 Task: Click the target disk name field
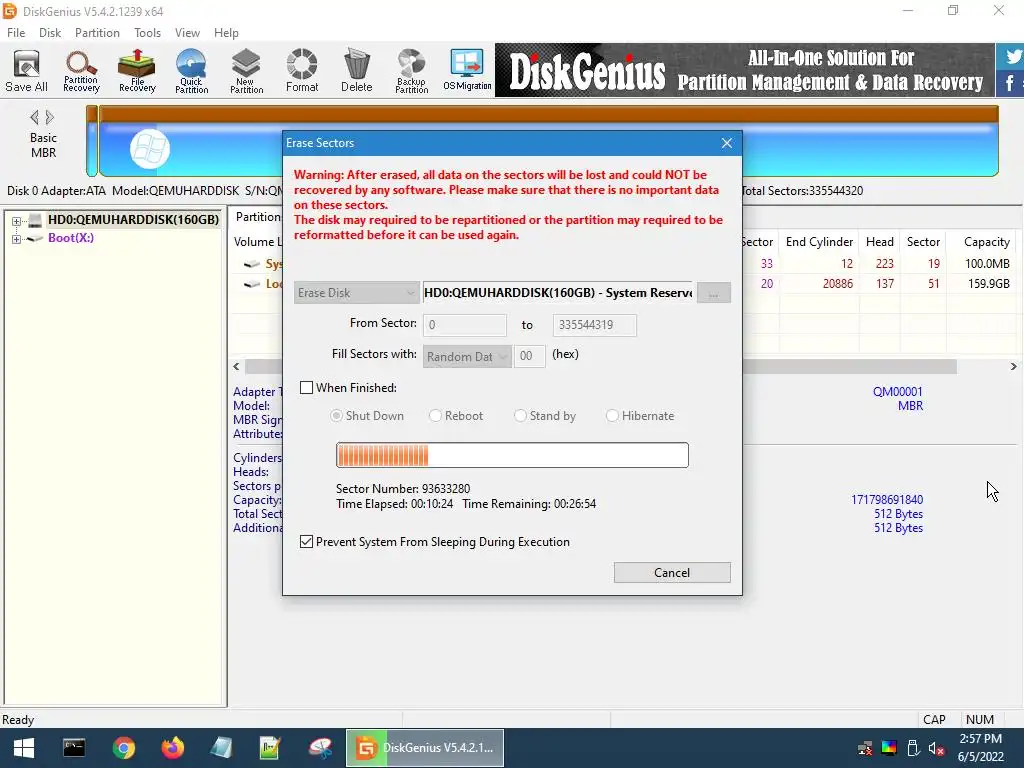(558, 293)
